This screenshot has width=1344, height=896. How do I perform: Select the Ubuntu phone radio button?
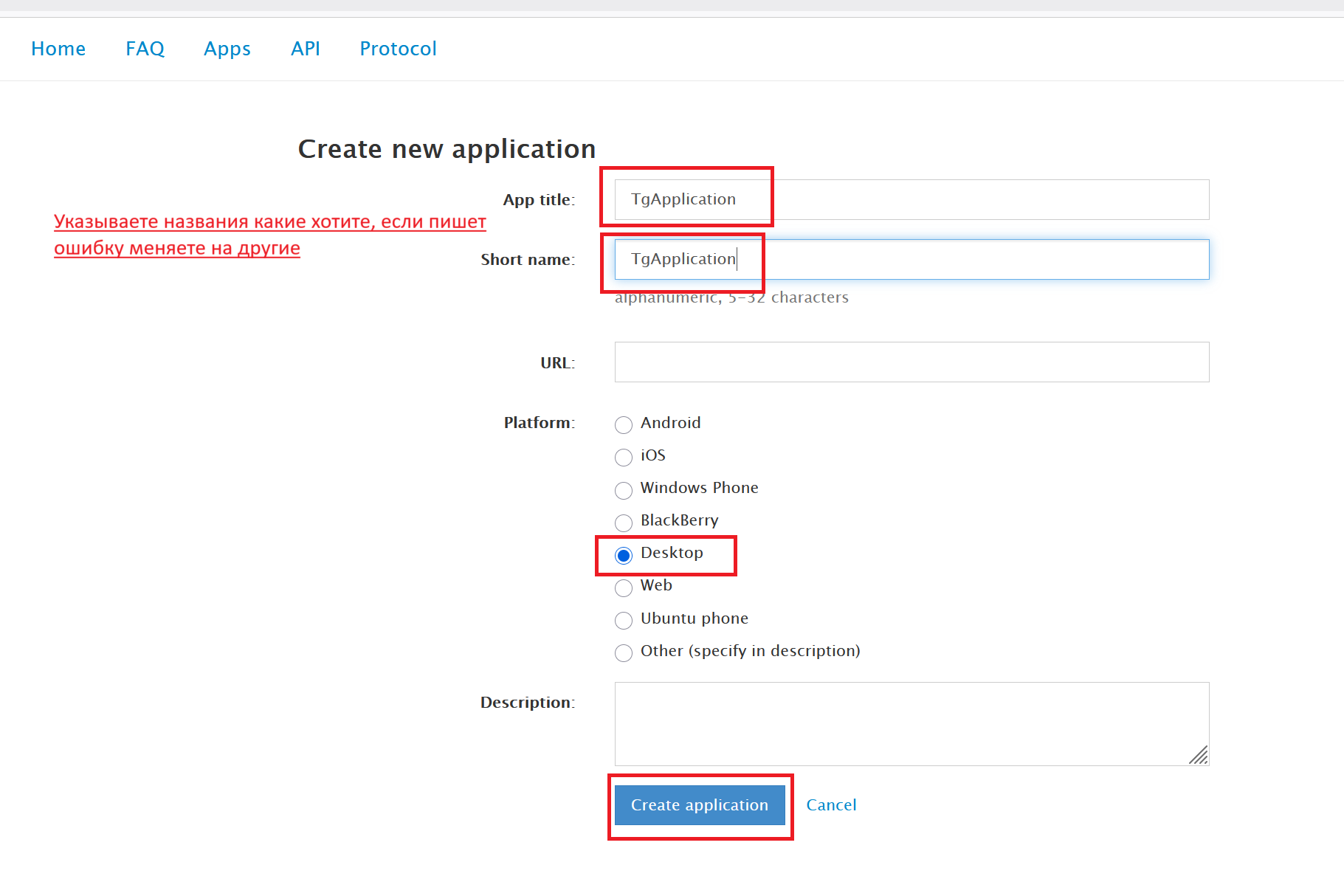tap(624, 620)
